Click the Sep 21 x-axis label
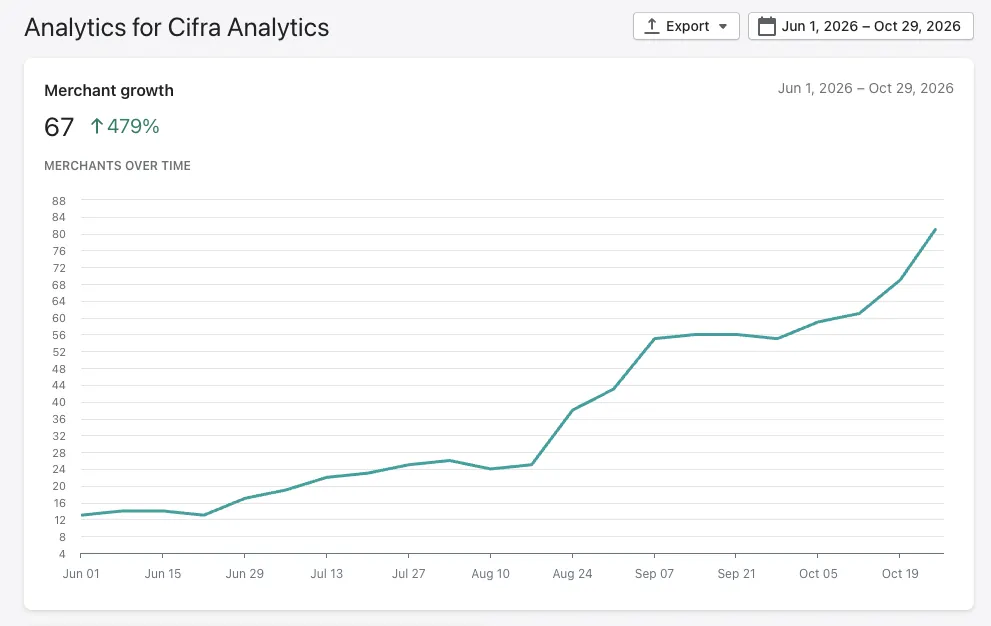The width and height of the screenshot is (991, 626). point(736,574)
